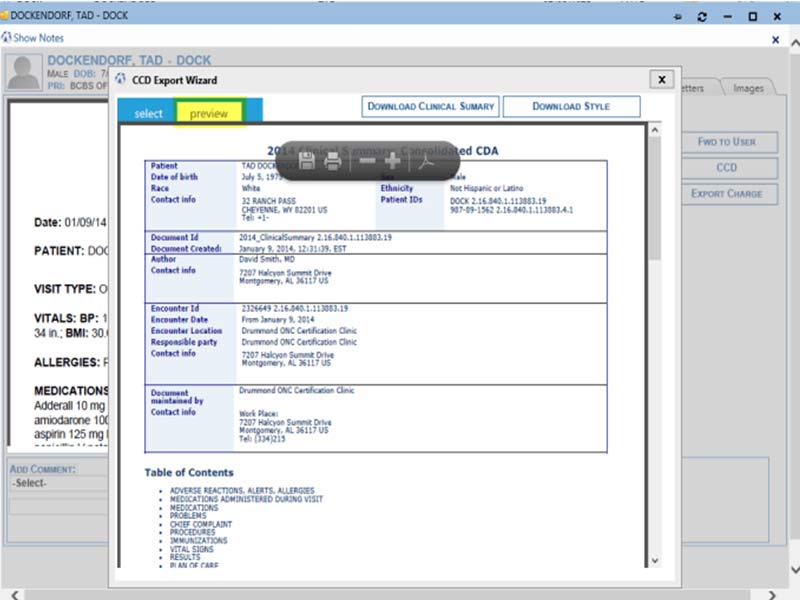This screenshot has width=800, height=600.
Task: Switch to the select tab
Action: [148, 113]
